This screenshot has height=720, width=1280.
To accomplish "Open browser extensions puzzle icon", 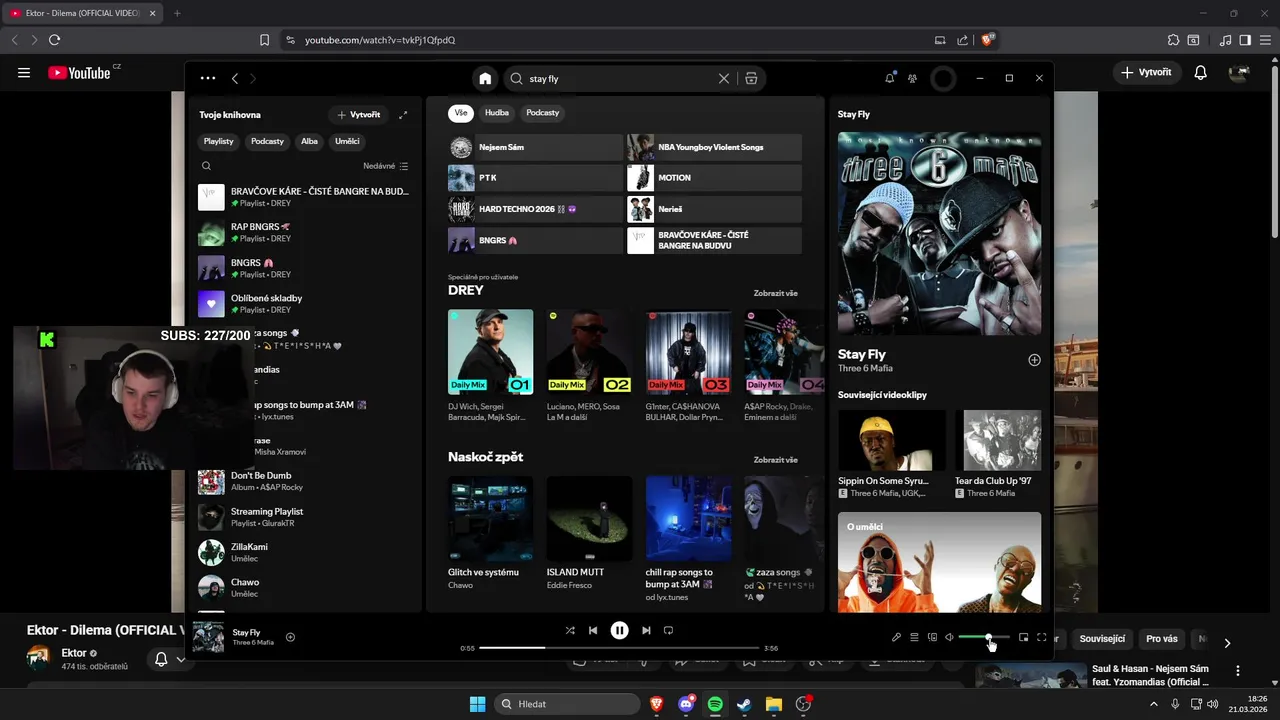I will [x=1173, y=40].
